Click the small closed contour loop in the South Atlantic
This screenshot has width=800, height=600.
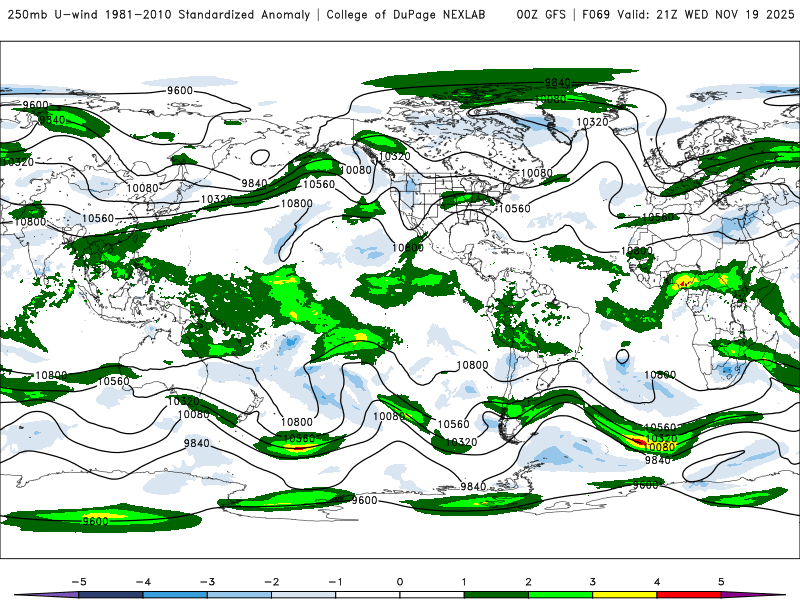[622, 355]
